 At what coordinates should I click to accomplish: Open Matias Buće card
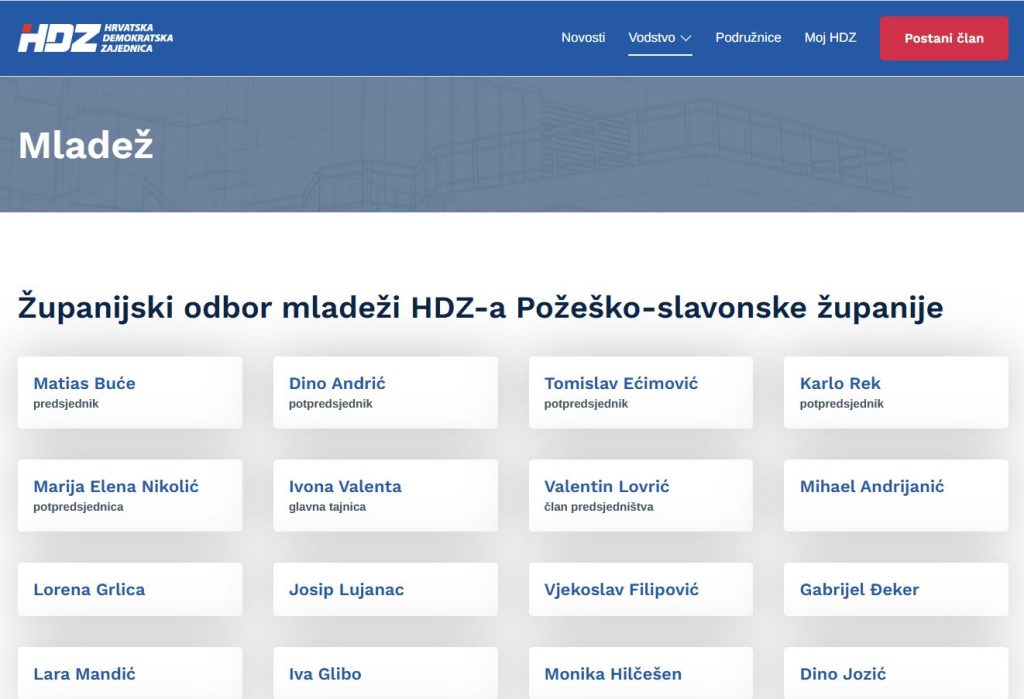pos(130,393)
